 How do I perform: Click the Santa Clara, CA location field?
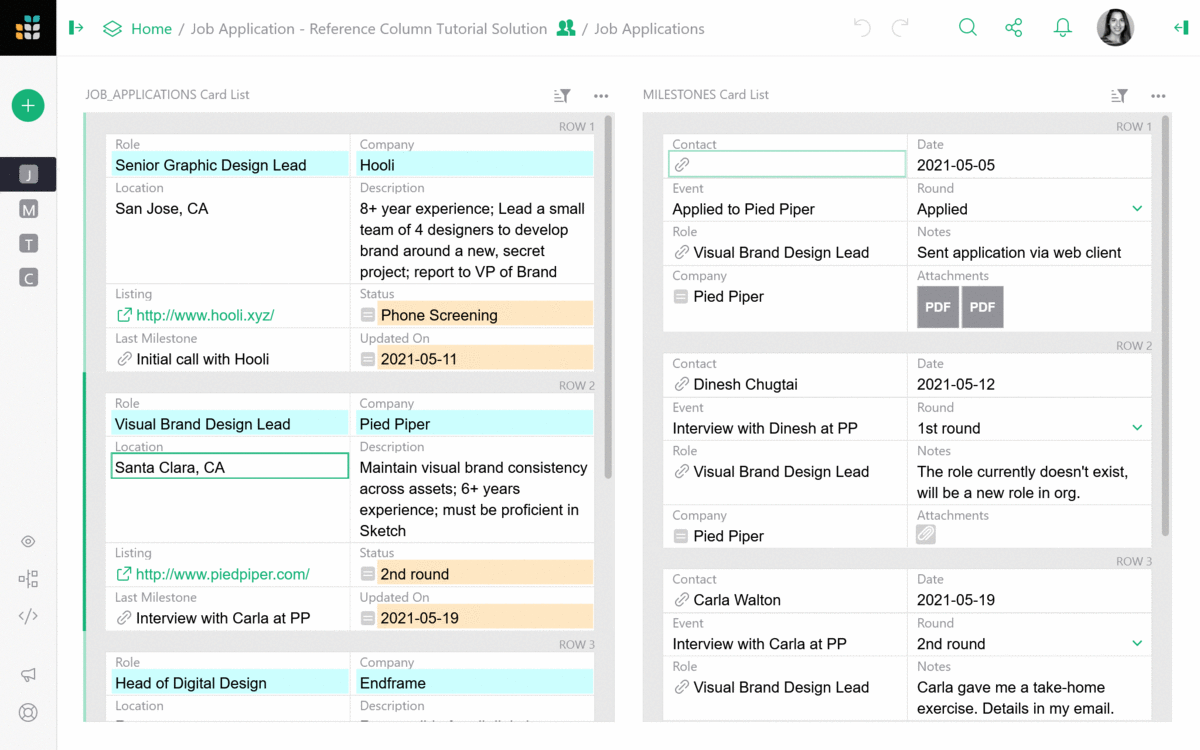229,467
